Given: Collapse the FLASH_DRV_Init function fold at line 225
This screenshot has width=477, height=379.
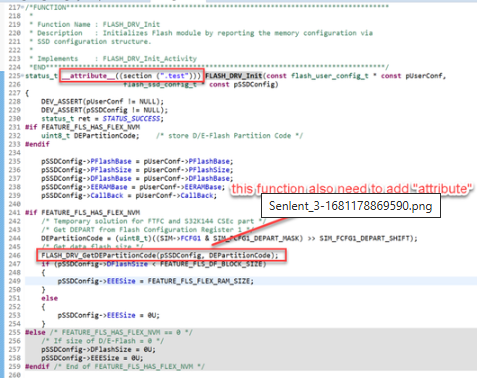Looking at the screenshot, I should (x=22, y=76).
